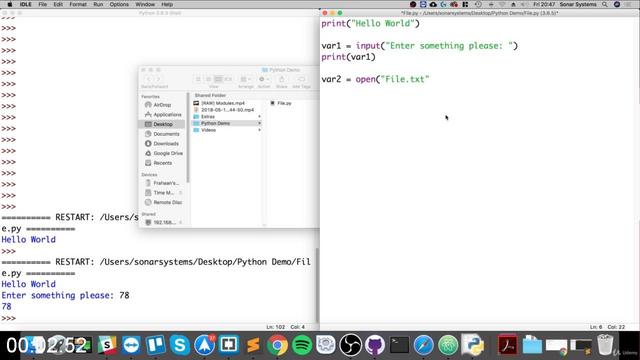Open the Format menu
This screenshot has height=360, width=640.
tap(78, 4)
